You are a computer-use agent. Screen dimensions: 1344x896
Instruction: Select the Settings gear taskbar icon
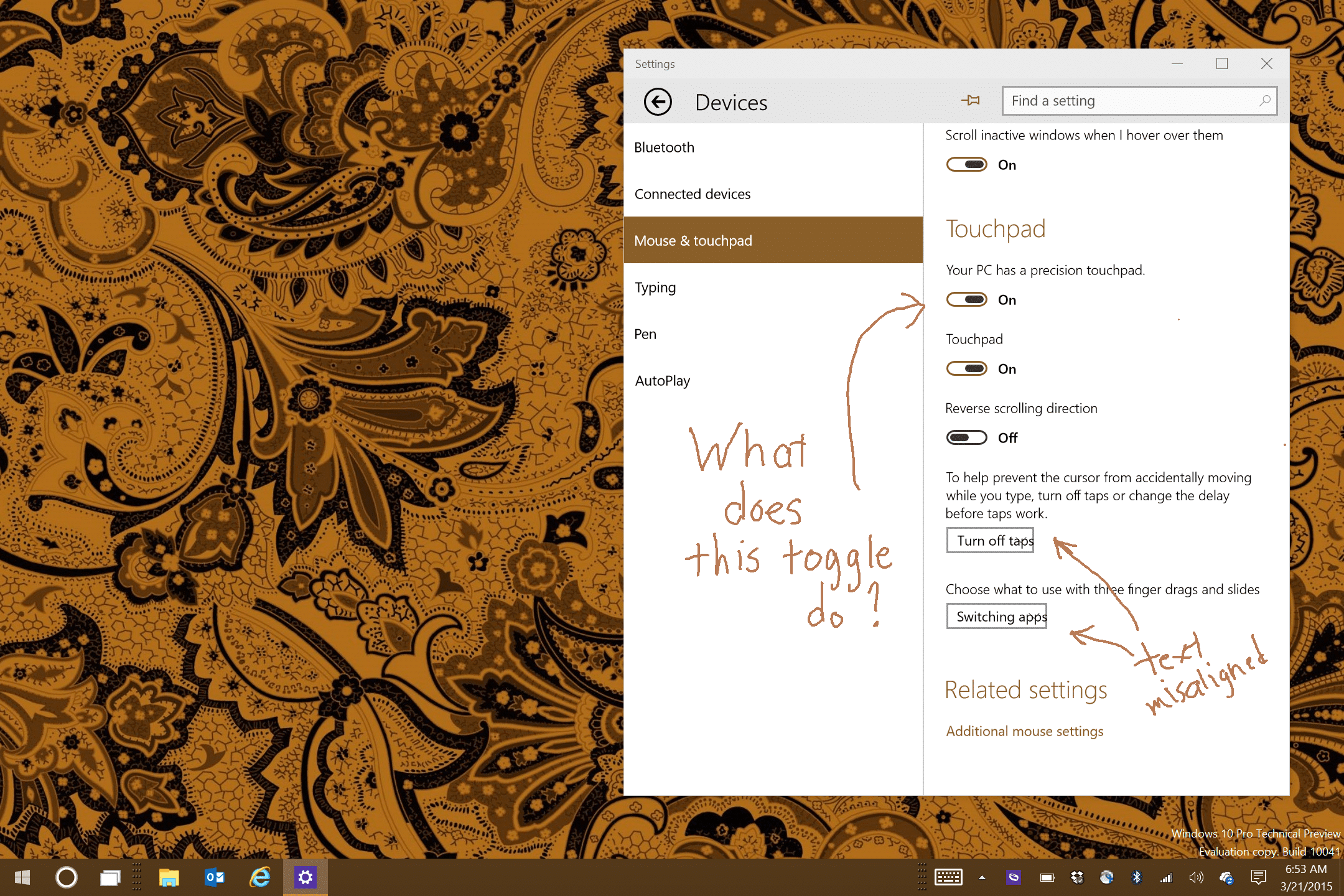pos(305,877)
